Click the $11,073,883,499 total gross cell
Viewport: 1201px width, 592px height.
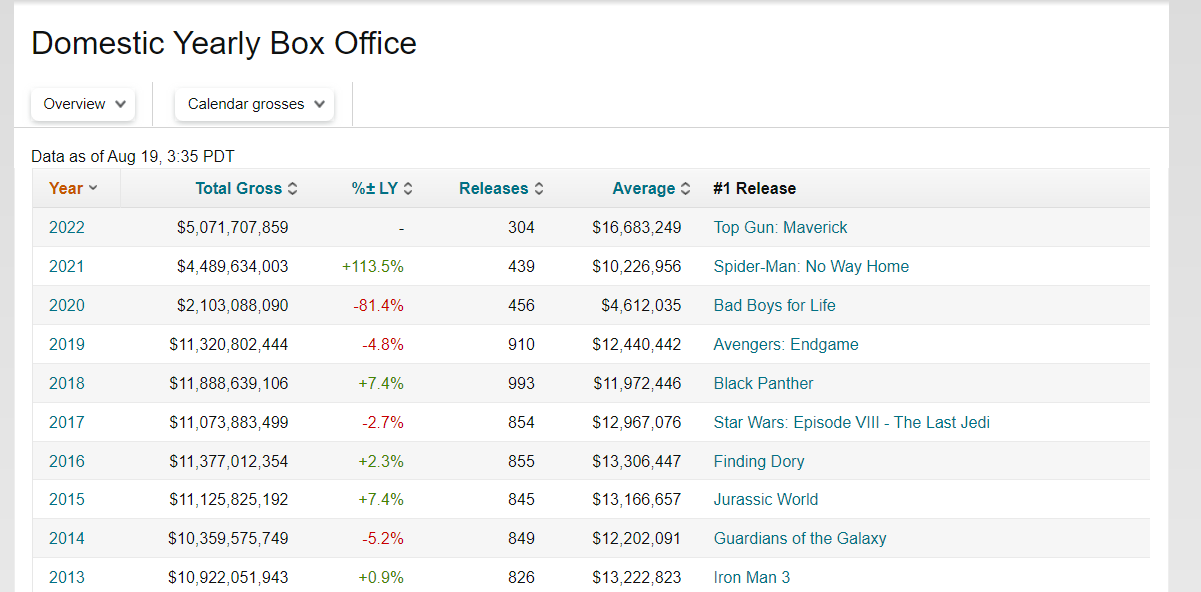point(229,422)
